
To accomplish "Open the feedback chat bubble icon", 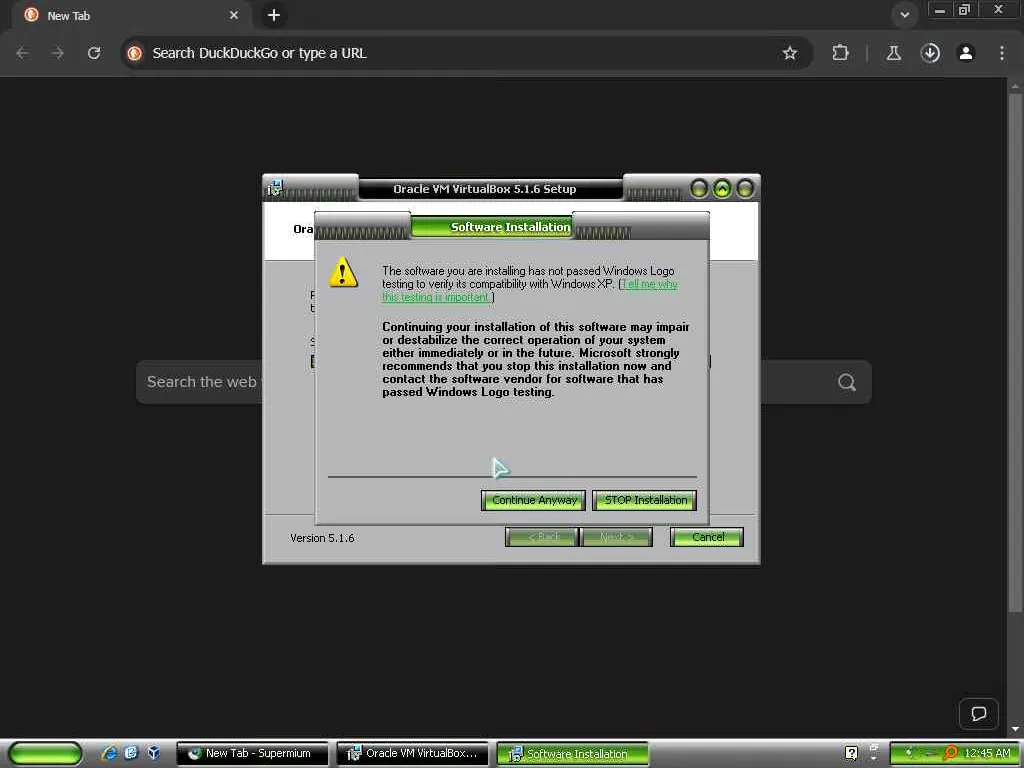I will [x=978, y=713].
